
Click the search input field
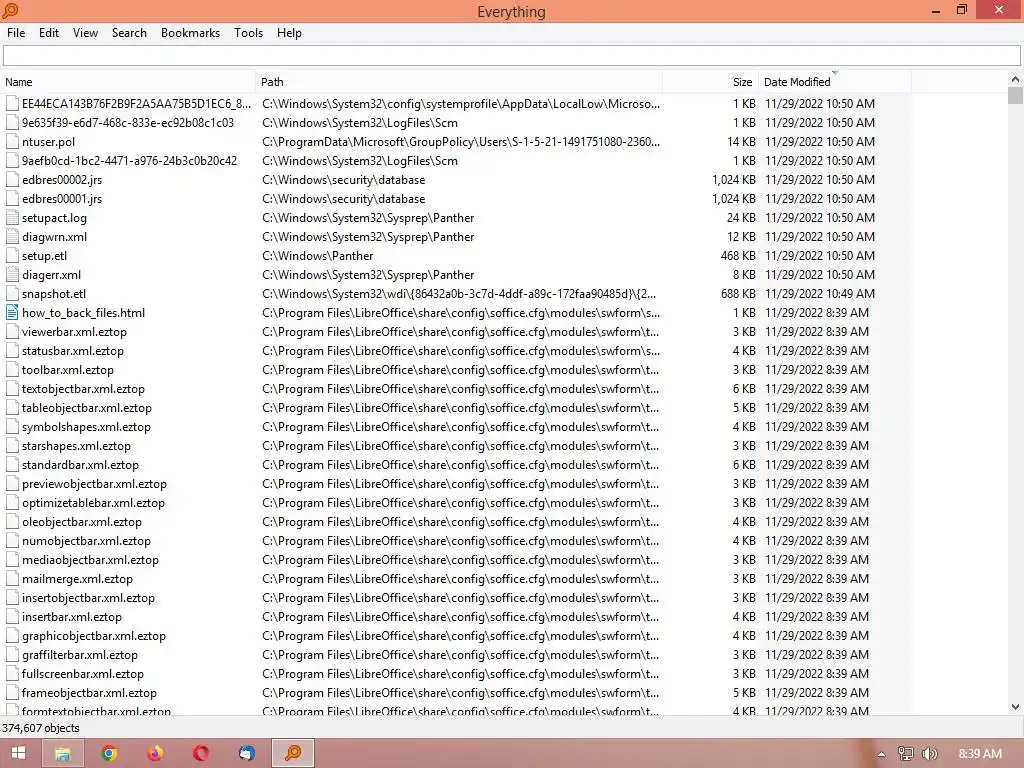pos(511,56)
